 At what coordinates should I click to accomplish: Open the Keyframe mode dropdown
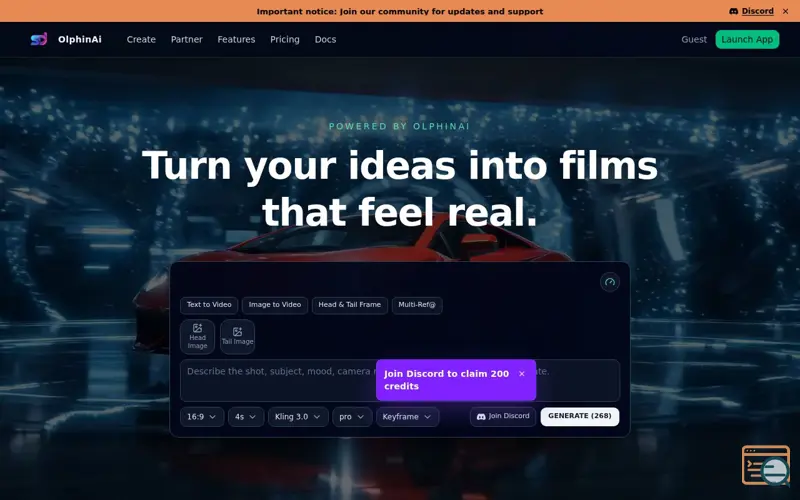click(407, 417)
